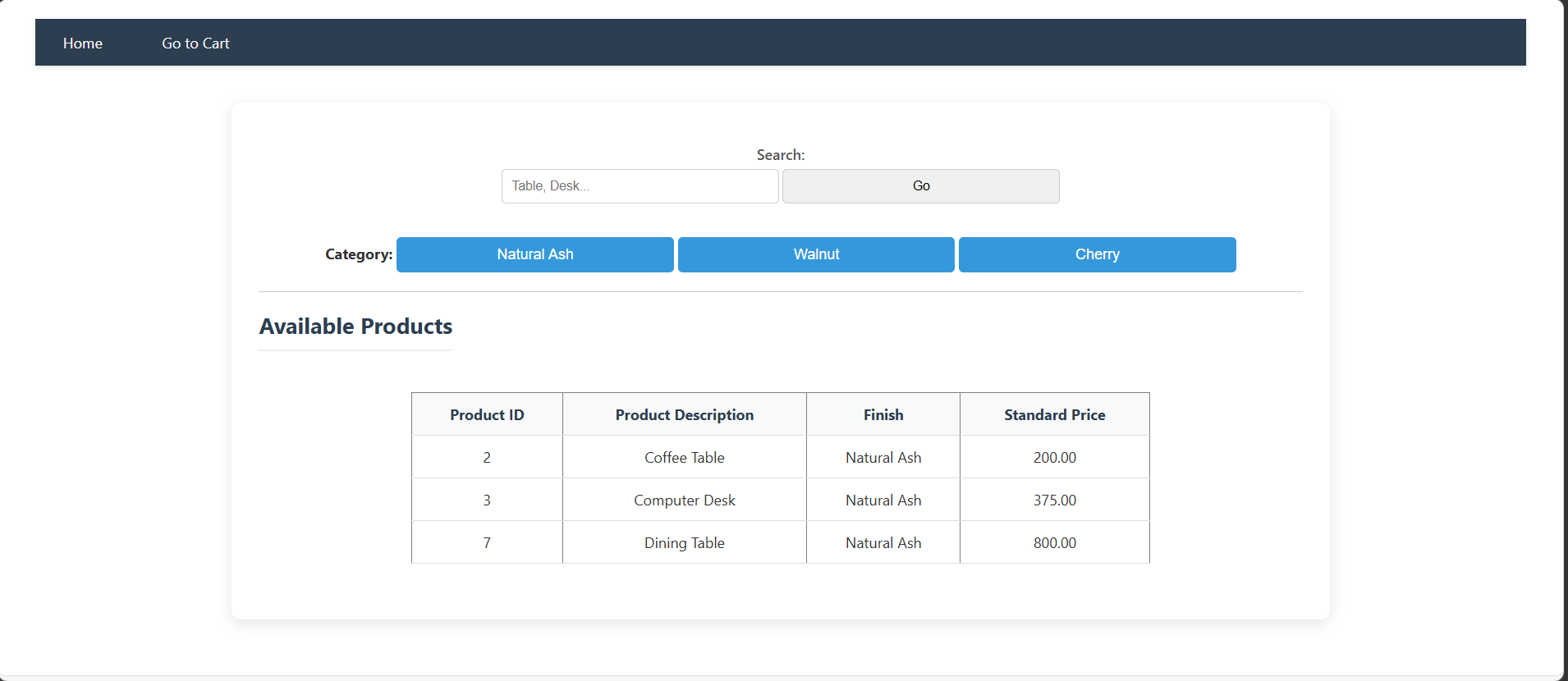Open the Home navigation link
This screenshot has height=681, width=1568.
83,43
